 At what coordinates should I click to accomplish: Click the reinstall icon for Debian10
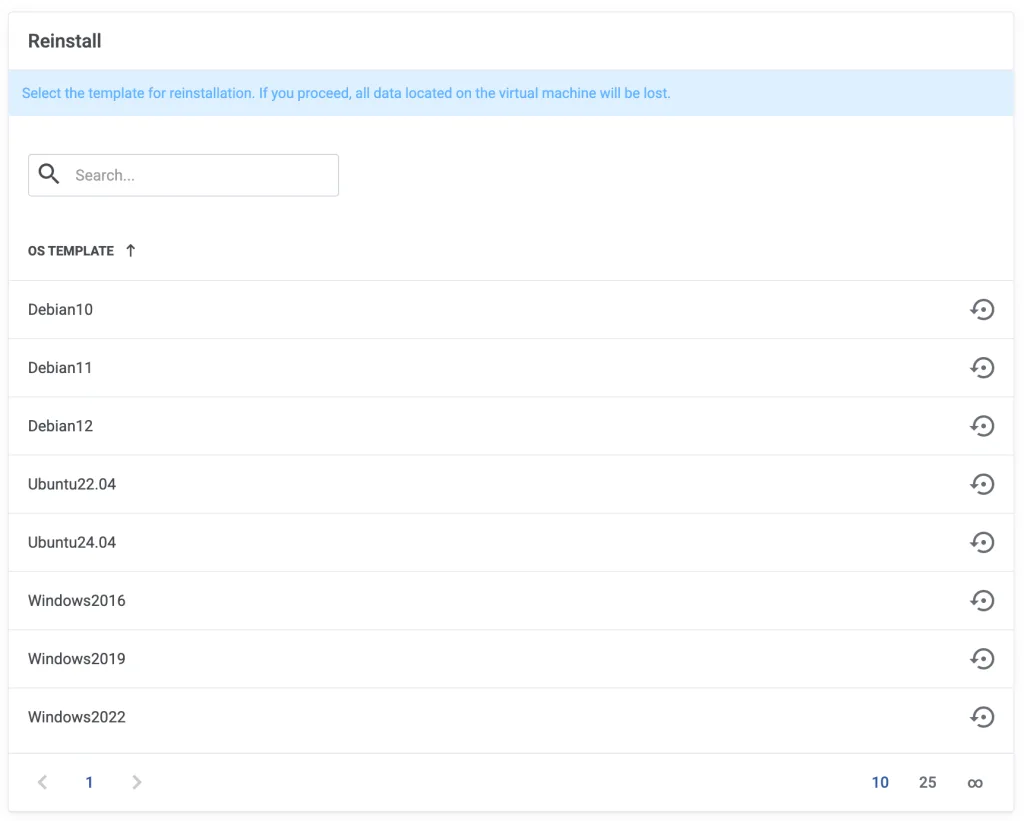click(x=982, y=310)
